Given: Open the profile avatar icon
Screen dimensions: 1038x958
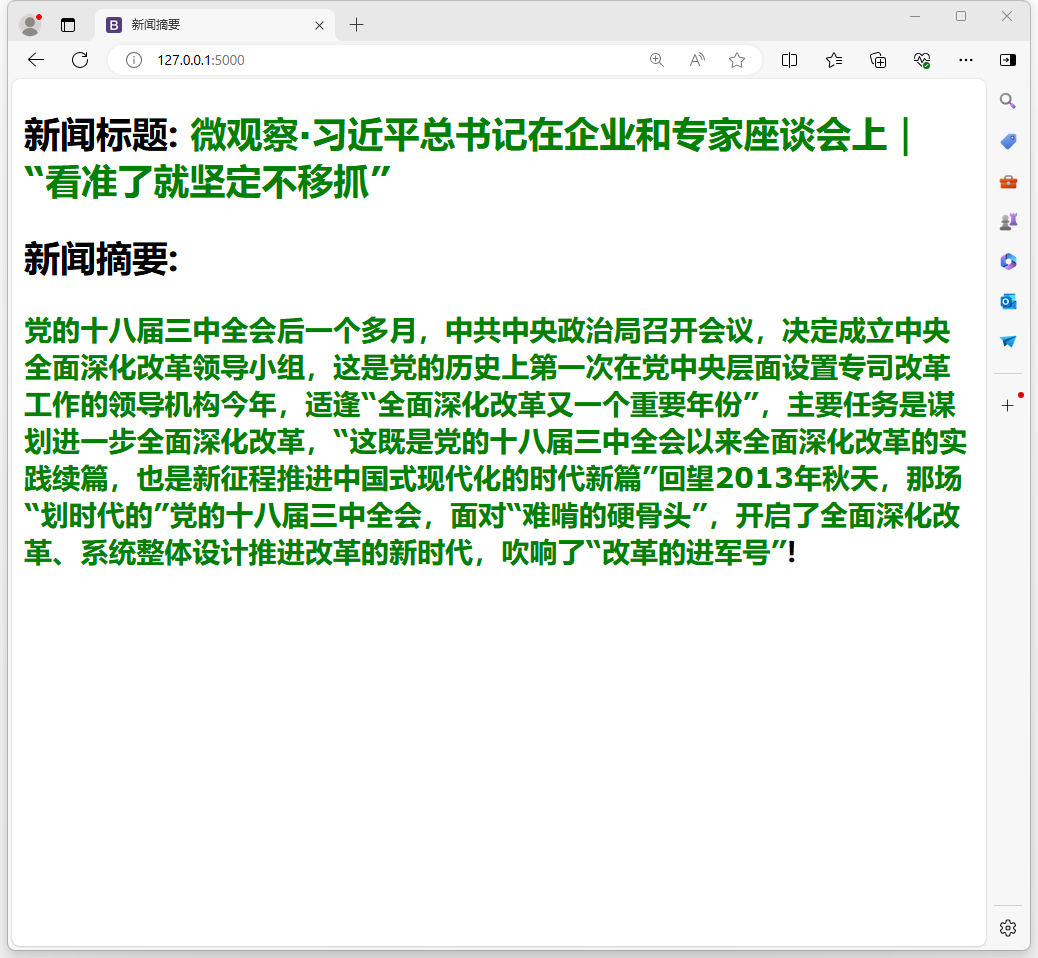Looking at the screenshot, I should 30,25.
